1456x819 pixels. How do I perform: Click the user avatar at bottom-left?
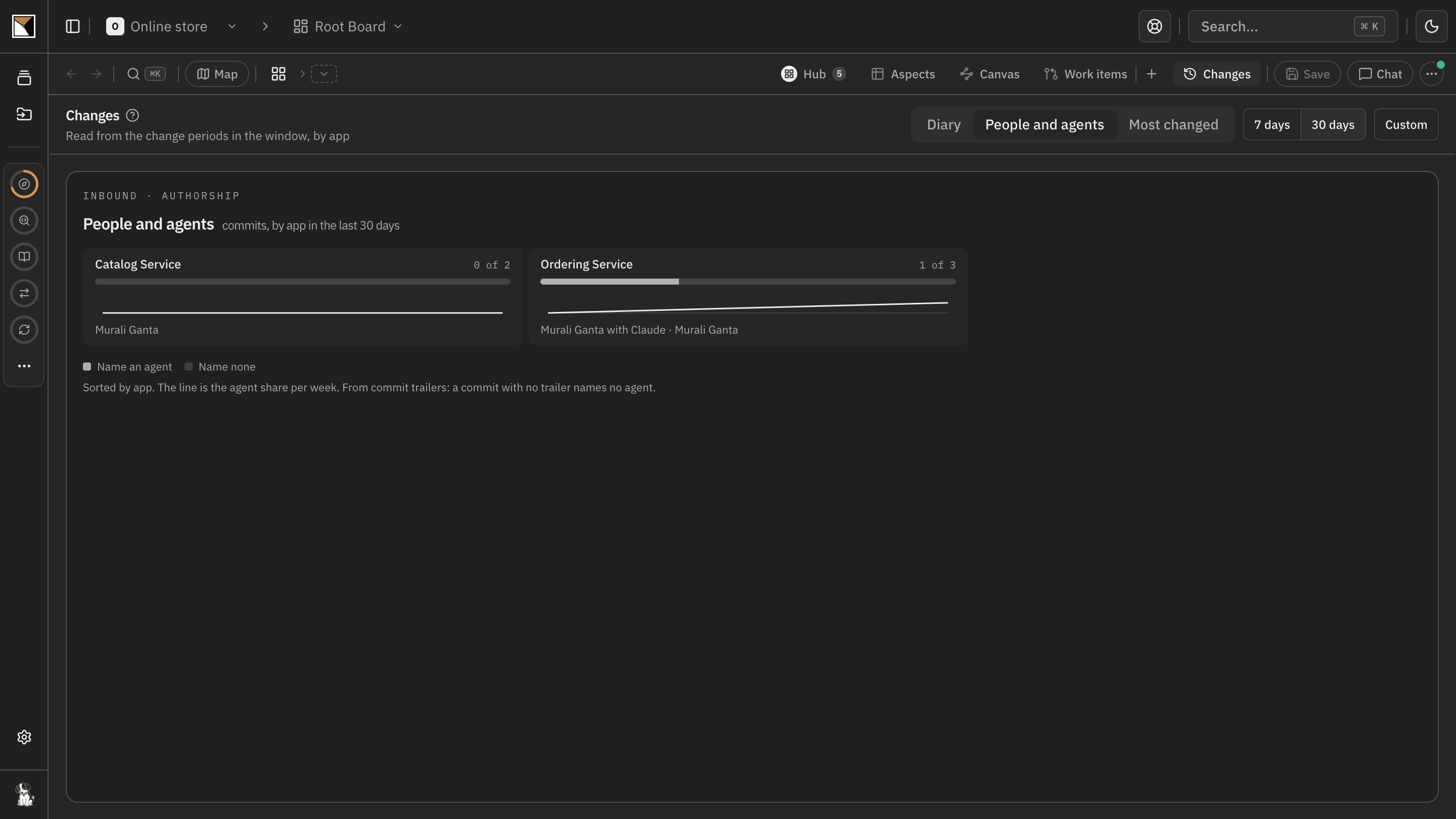(x=24, y=794)
